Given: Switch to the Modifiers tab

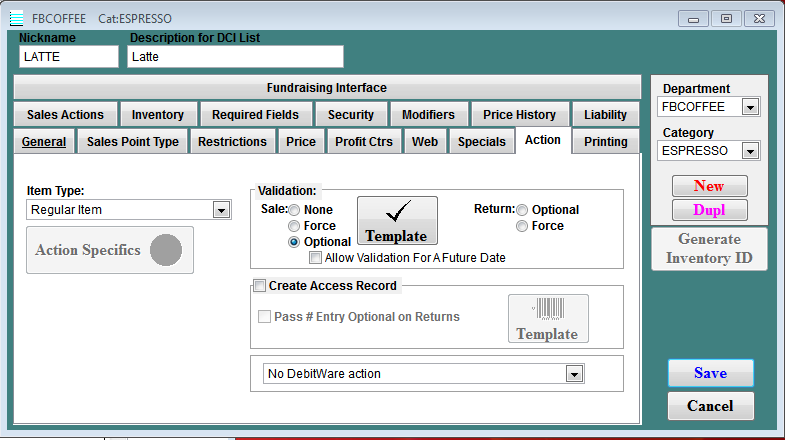Looking at the screenshot, I should 429,115.
